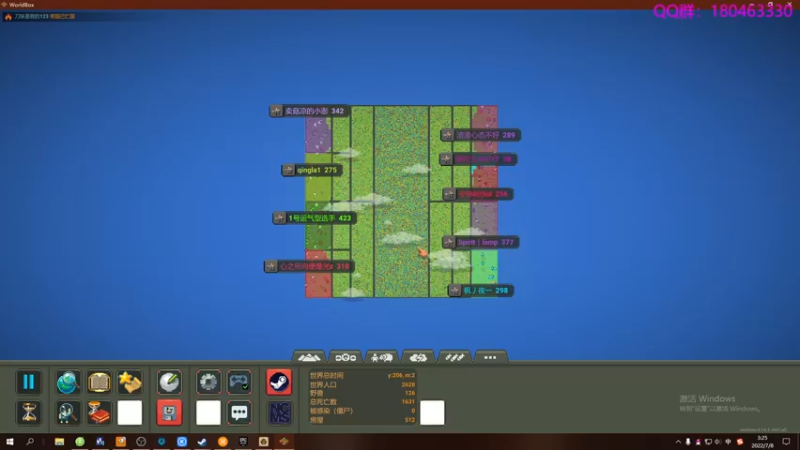This screenshot has height=450, width=800.
Task: Select kingdom label with population 256
Action: coord(477,194)
